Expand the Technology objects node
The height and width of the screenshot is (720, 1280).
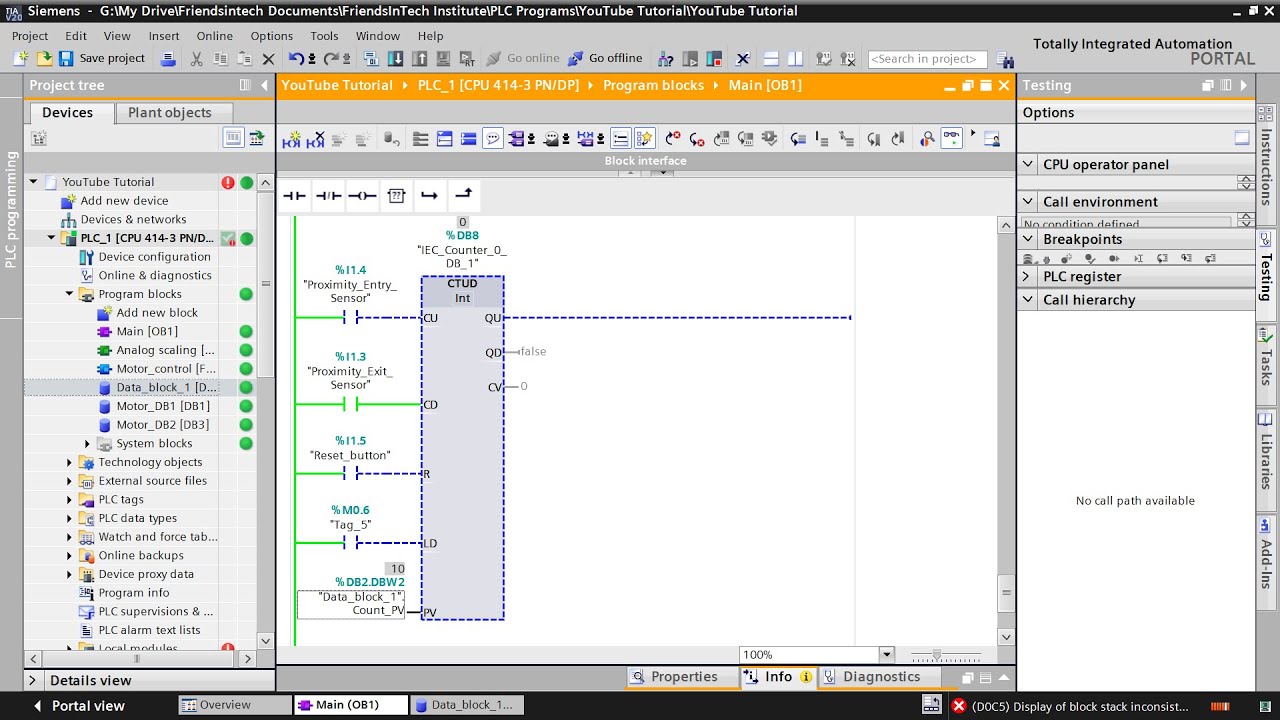[69, 462]
